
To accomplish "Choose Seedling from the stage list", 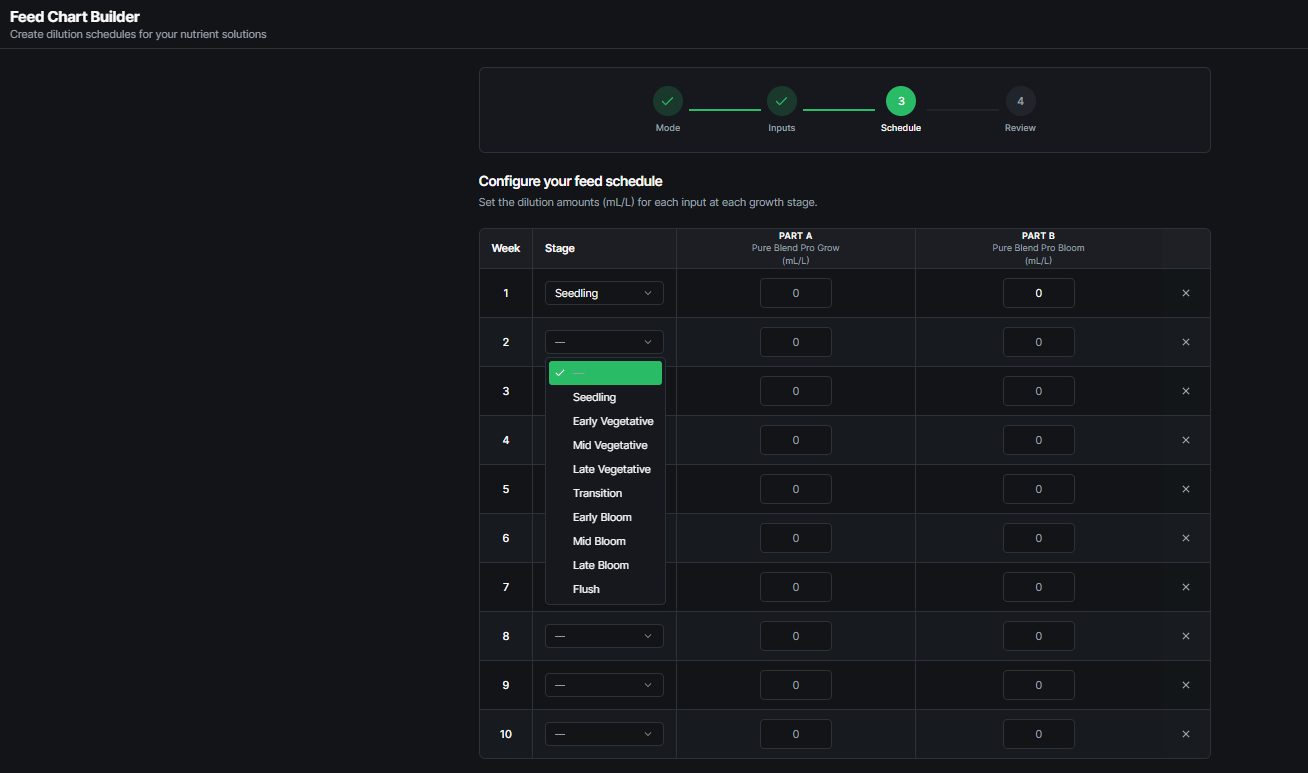I will pyautogui.click(x=605, y=397).
